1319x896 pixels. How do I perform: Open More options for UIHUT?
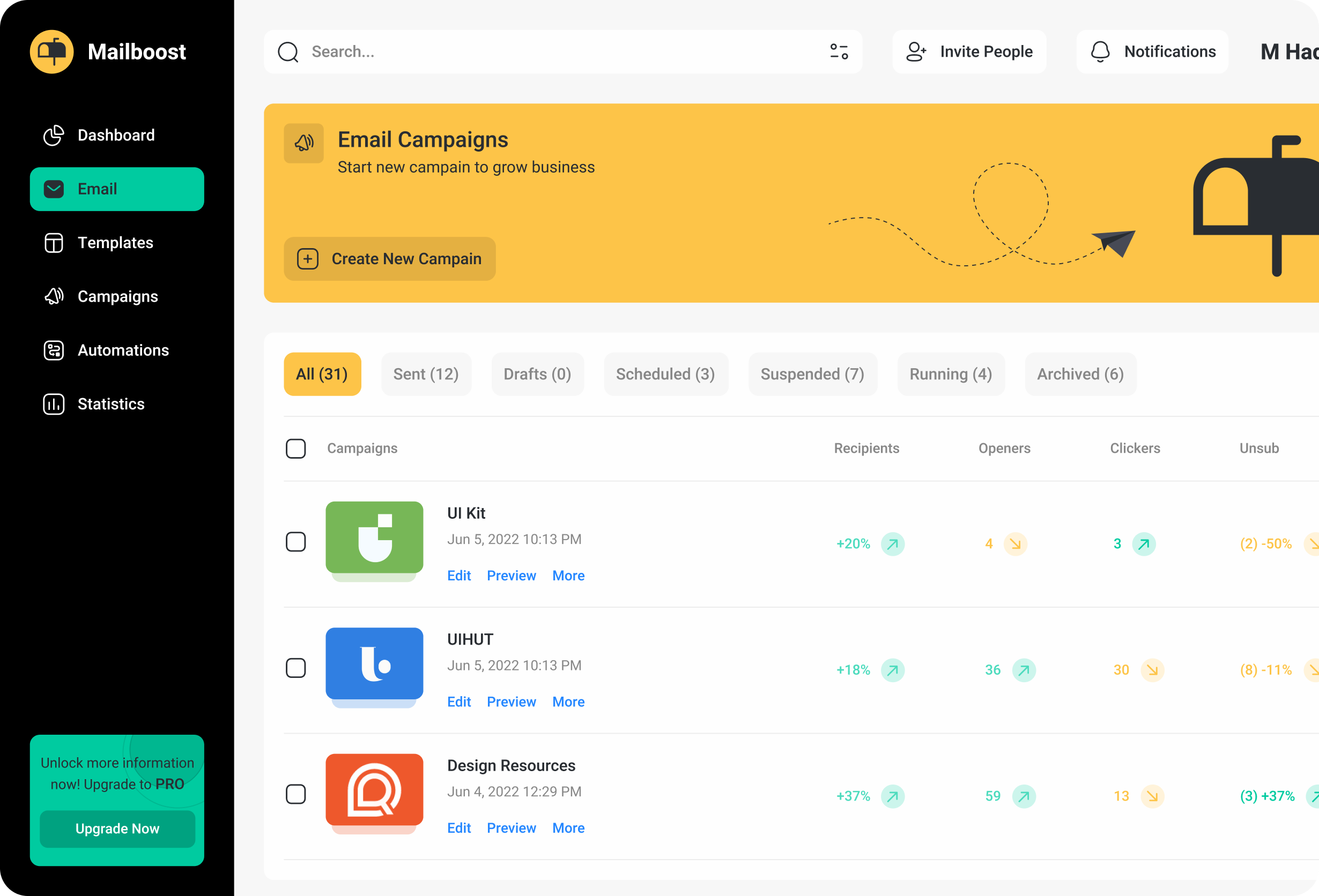click(x=568, y=702)
